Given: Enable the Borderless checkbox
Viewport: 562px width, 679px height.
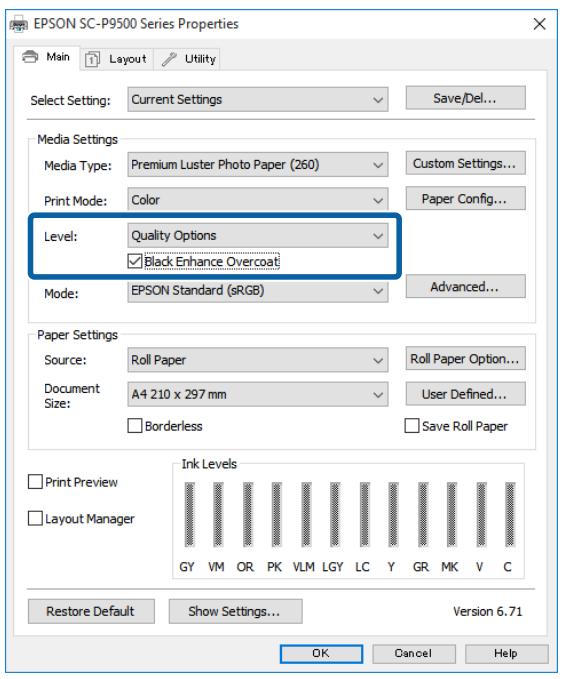Looking at the screenshot, I should coord(135,426).
